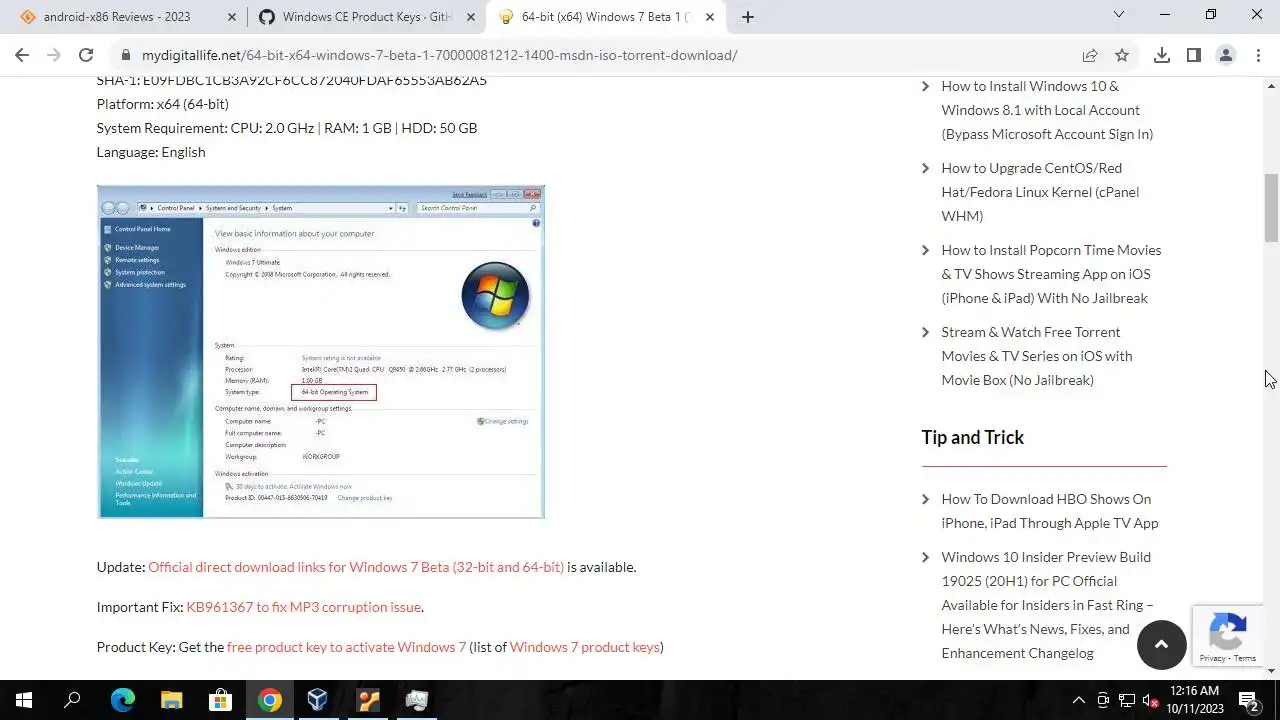1280x720 pixels.
Task: Open Google Chrome taskbar icon
Action: click(269, 700)
